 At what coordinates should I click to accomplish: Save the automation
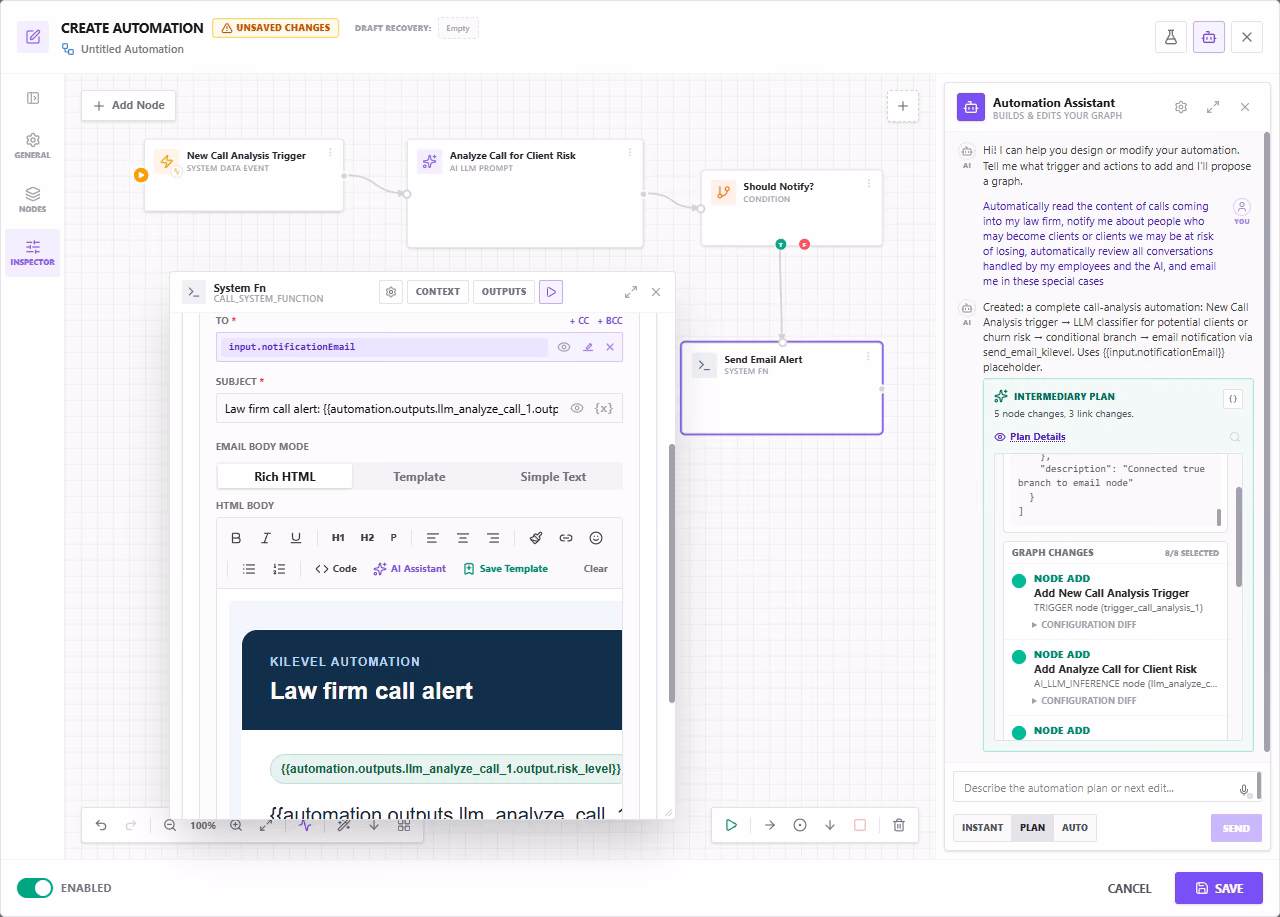(1219, 888)
